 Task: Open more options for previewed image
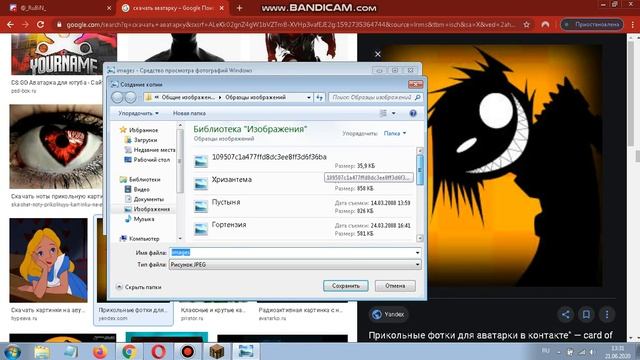607,314
